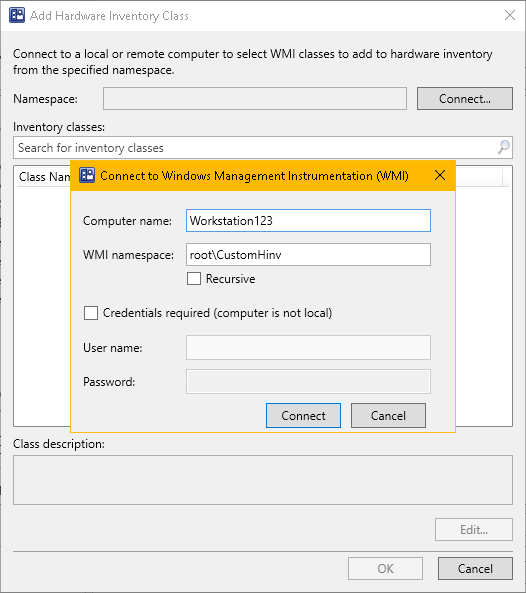This screenshot has width=526, height=593.
Task: Close the Add Hardware Inventory Class window
Action: 510,15
